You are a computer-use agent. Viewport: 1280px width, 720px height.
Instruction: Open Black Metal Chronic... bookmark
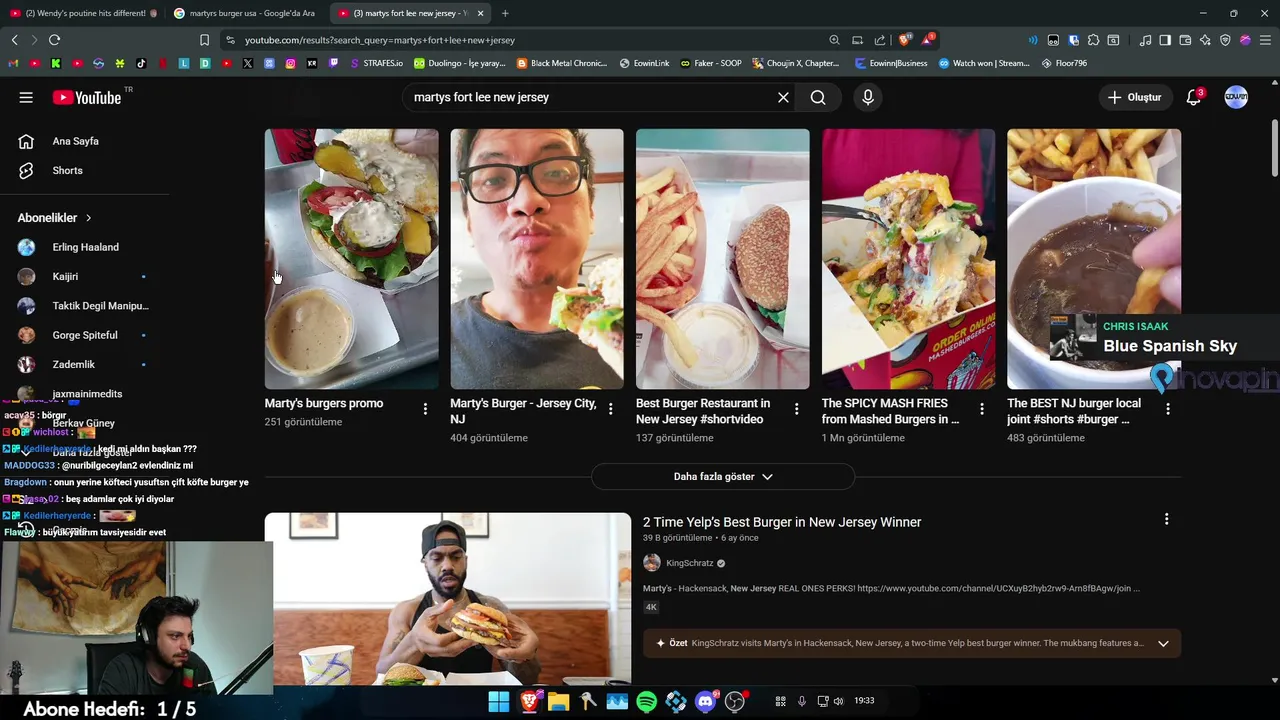click(x=562, y=63)
